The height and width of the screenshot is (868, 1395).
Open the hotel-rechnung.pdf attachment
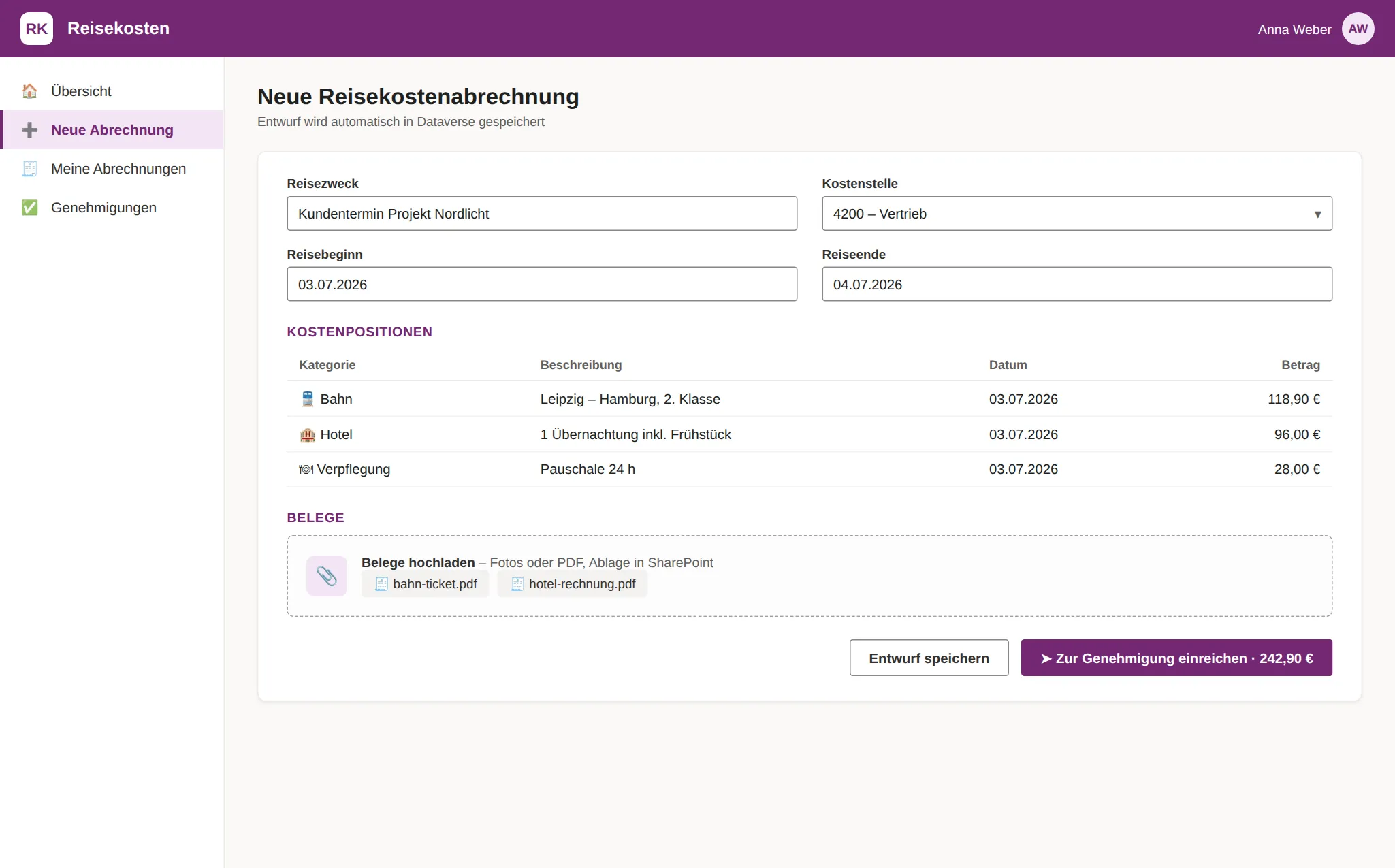tap(573, 584)
